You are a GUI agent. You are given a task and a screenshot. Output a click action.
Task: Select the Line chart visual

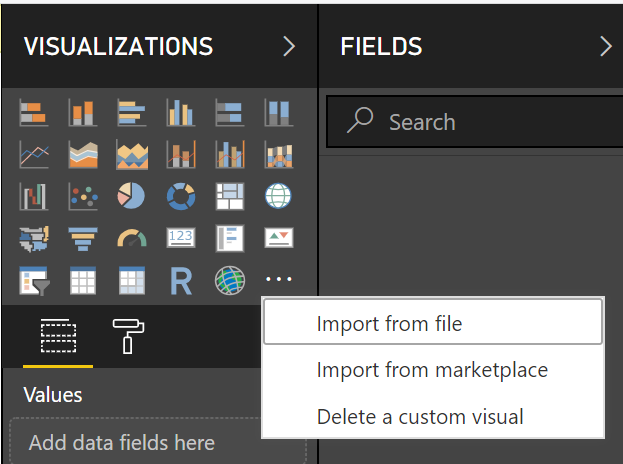(33, 155)
